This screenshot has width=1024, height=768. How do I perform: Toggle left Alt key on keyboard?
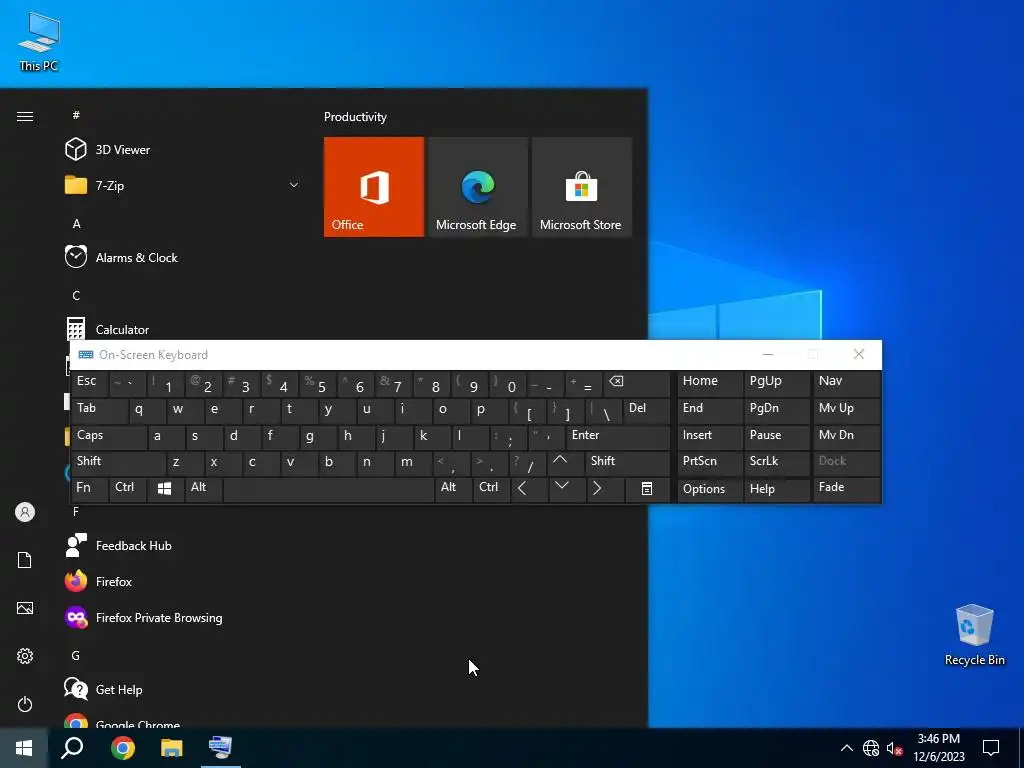pyautogui.click(x=204, y=489)
